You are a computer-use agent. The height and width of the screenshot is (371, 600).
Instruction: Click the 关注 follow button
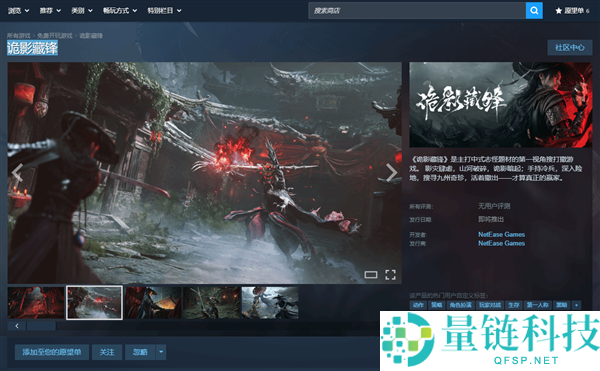(107, 352)
